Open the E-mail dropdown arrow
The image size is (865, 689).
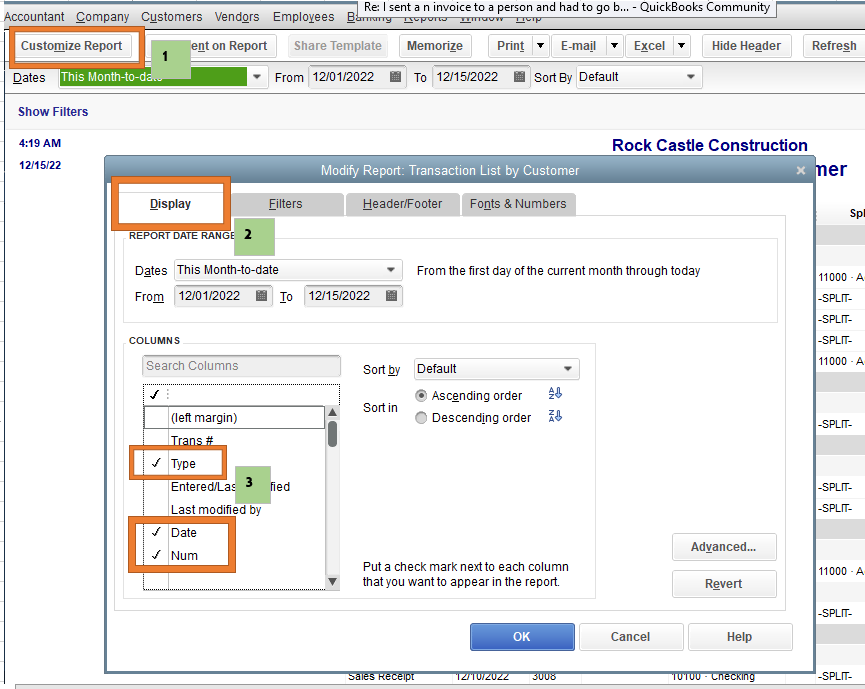pyautogui.click(x=614, y=46)
